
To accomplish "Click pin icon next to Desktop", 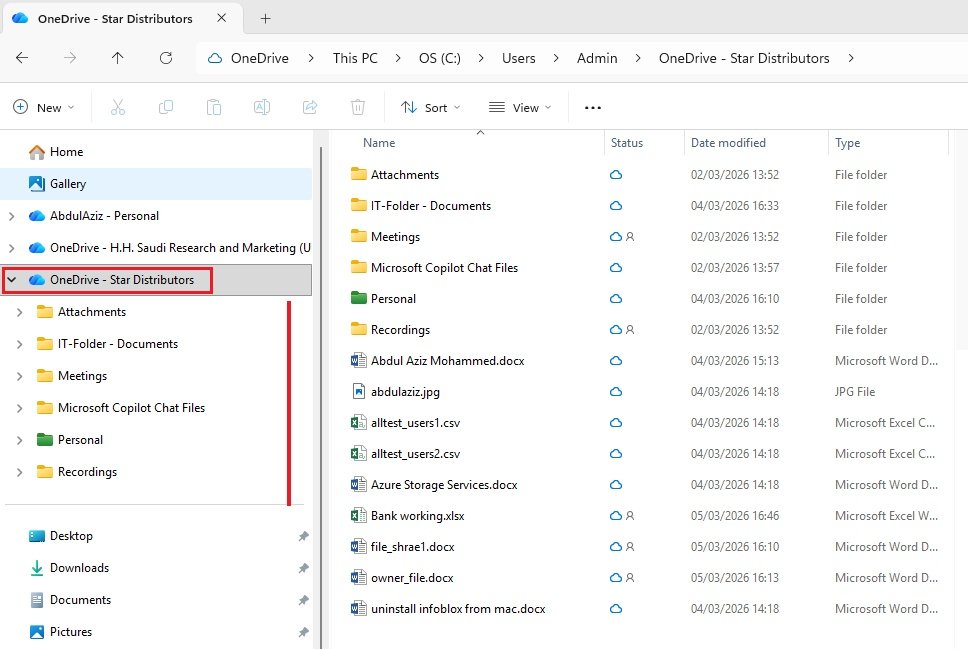I will pos(303,536).
